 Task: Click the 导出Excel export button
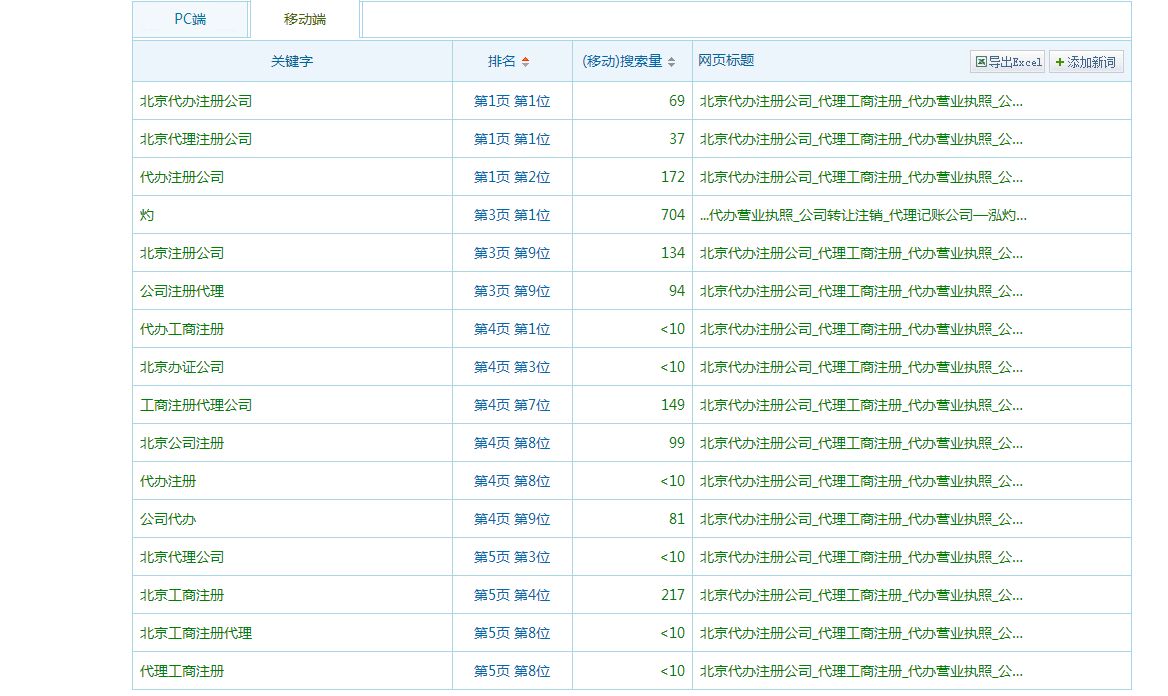(1007, 62)
